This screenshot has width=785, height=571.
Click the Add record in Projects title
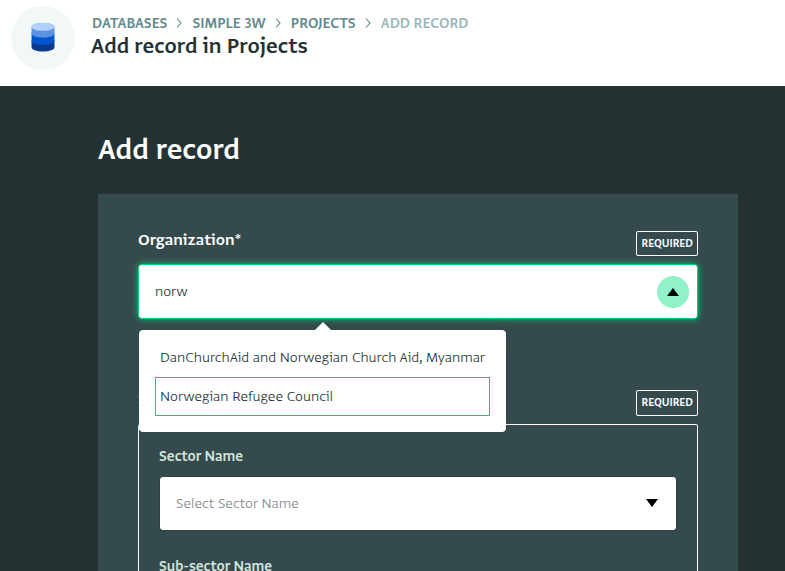(x=199, y=46)
